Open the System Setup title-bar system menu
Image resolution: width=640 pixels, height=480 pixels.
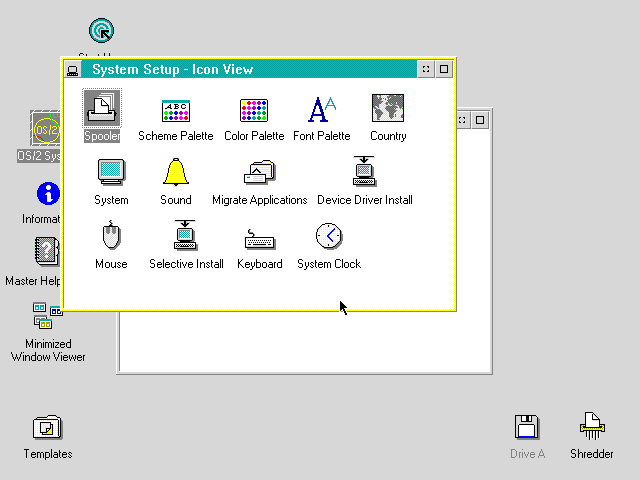(73, 69)
